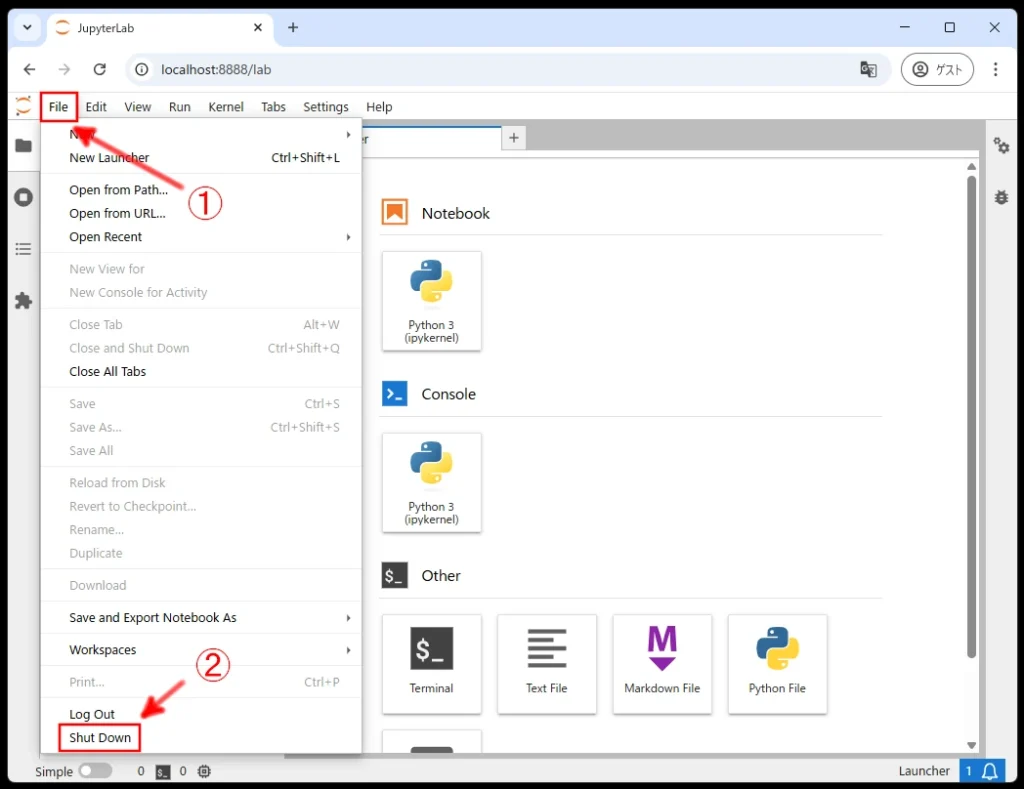The height and width of the screenshot is (789, 1024).
Task: Click the Other section heading
Action: coord(441,576)
